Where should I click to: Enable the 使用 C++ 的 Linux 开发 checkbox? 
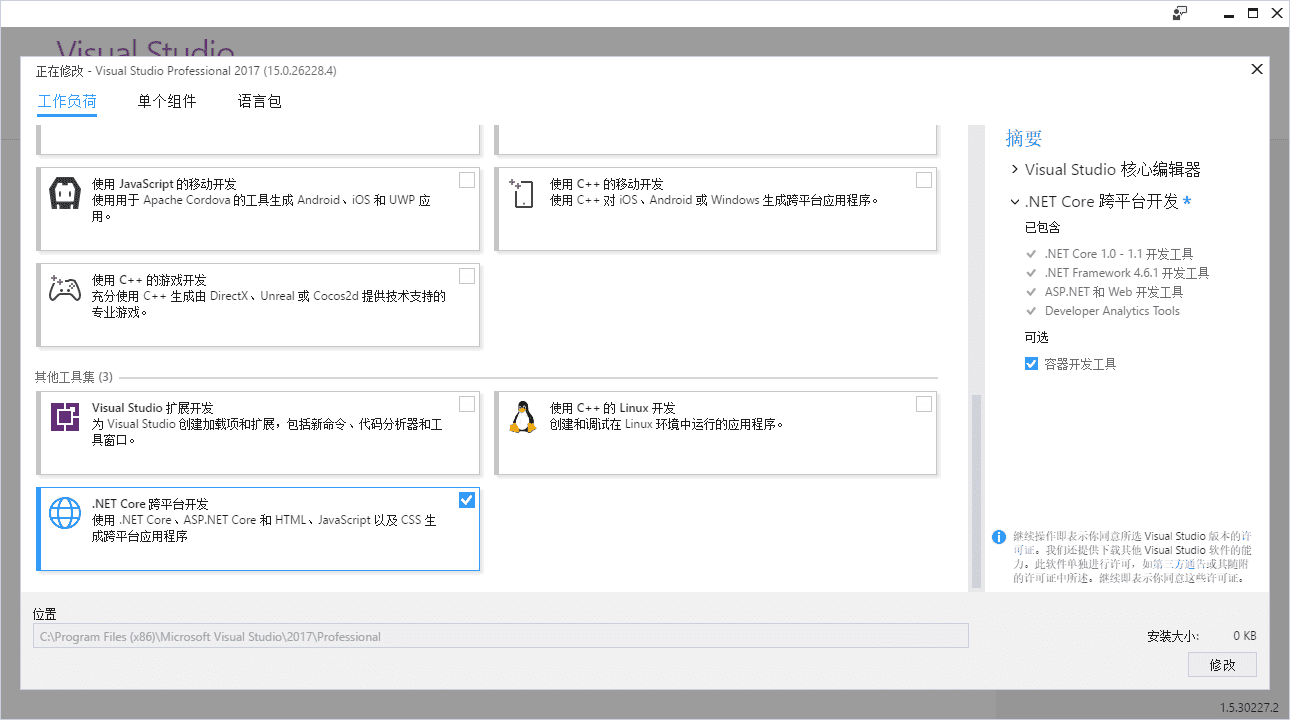[924, 404]
